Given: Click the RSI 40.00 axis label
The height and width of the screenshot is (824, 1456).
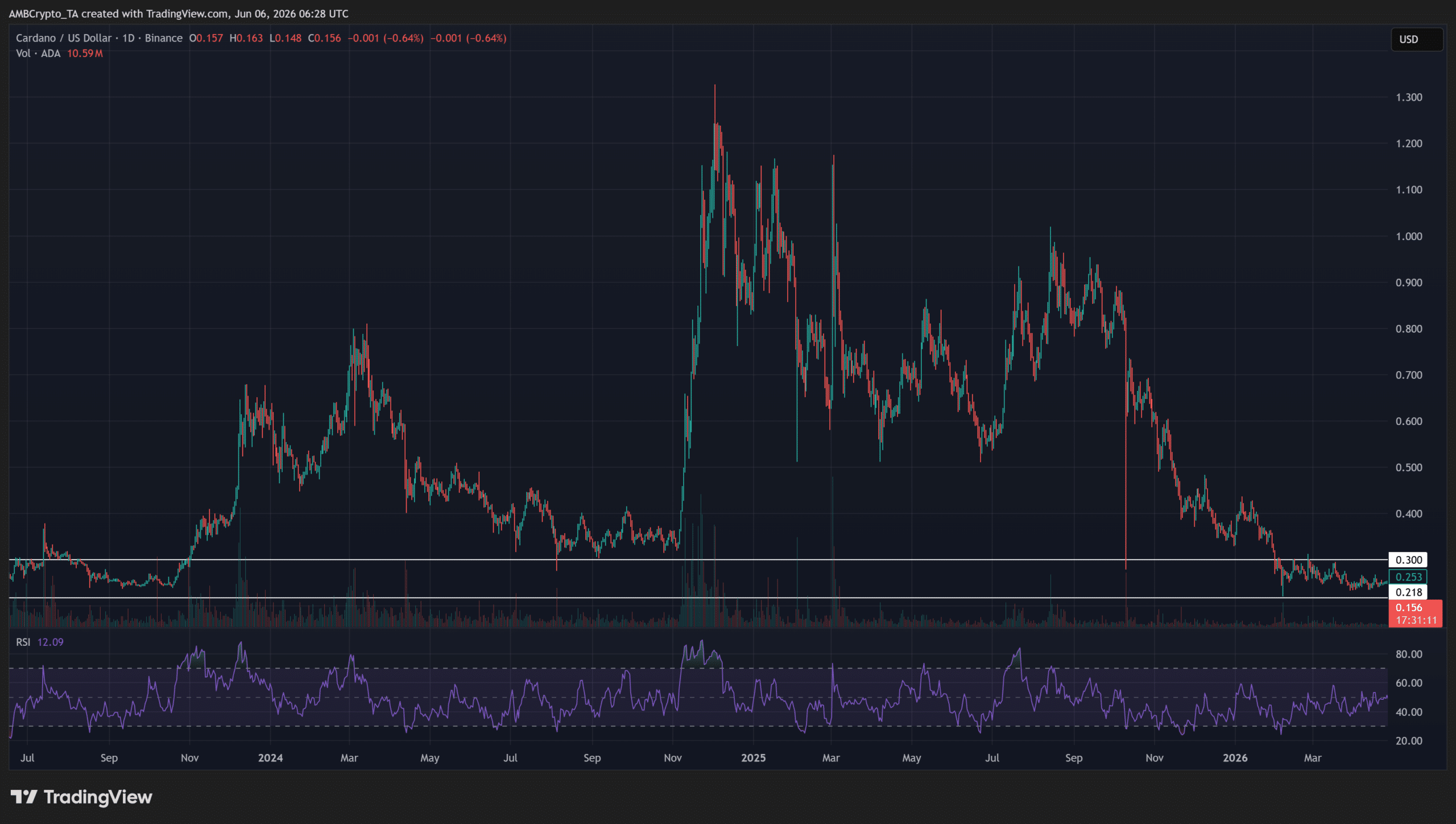Looking at the screenshot, I should pyautogui.click(x=1409, y=712).
